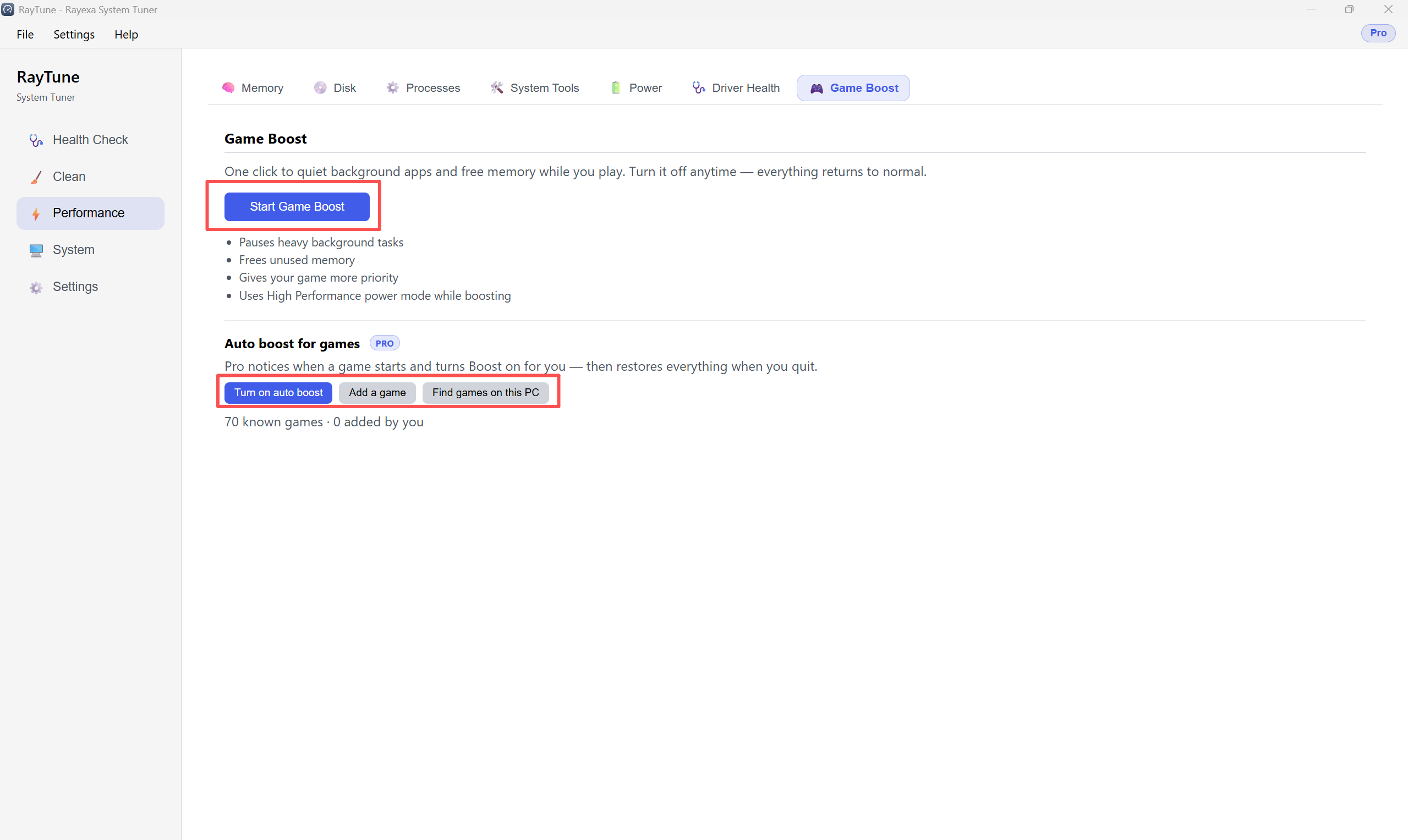The width and height of the screenshot is (1408, 840).
Task: Click the Health Check stethoscope icon
Action: (36, 140)
